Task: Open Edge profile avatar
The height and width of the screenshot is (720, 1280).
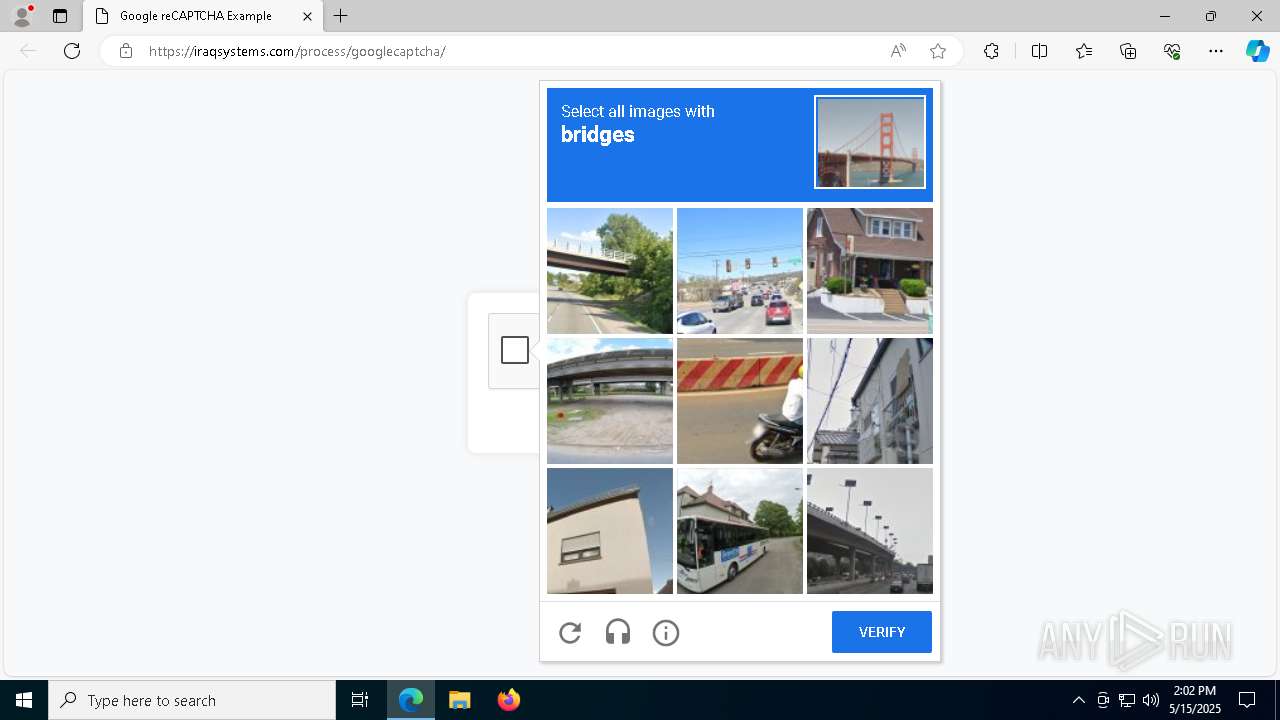Action: coord(22,16)
